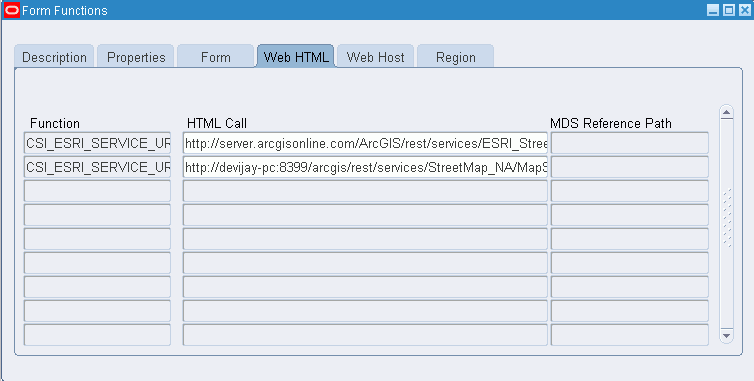
Task: Click the scrollbar down arrow
Action: (726, 335)
